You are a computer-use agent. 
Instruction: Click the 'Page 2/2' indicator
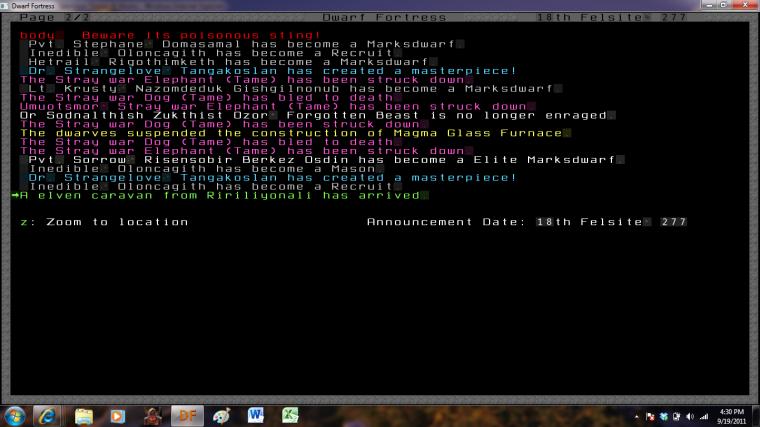coord(55,17)
